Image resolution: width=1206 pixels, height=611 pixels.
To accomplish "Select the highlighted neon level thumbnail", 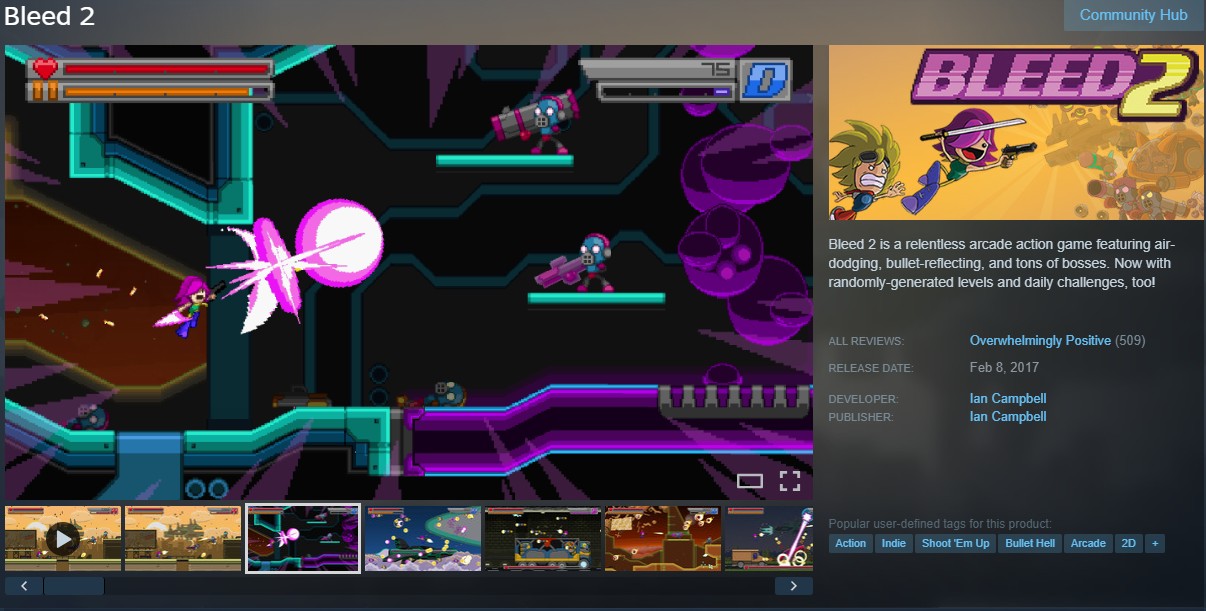I will (303, 538).
